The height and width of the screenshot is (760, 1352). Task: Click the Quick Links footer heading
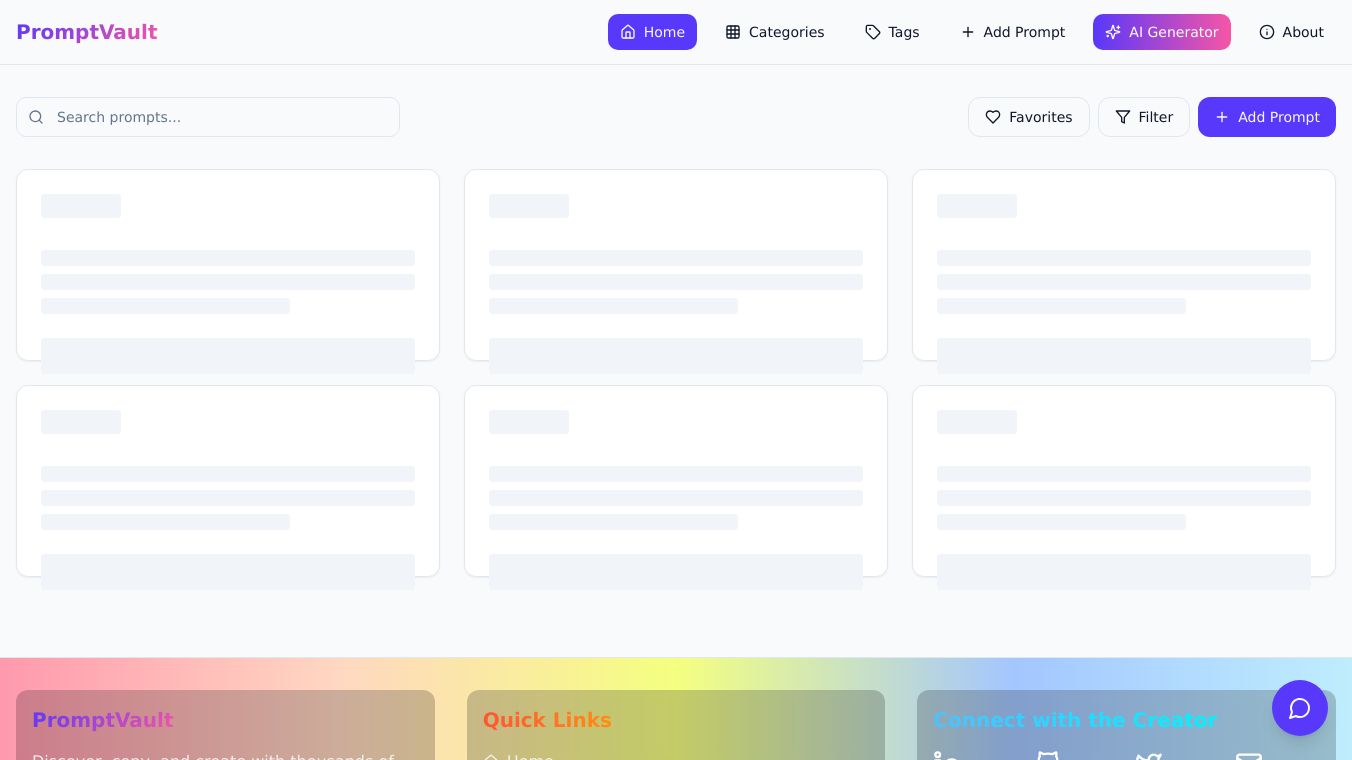tap(547, 720)
